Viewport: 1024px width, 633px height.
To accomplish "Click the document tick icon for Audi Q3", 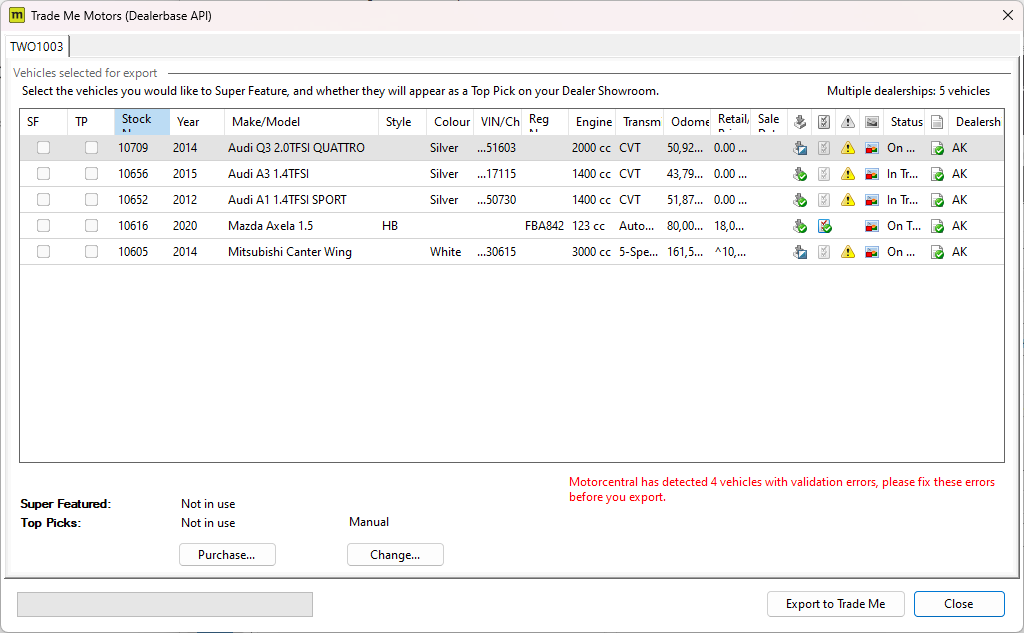I will [x=937, y=148].
